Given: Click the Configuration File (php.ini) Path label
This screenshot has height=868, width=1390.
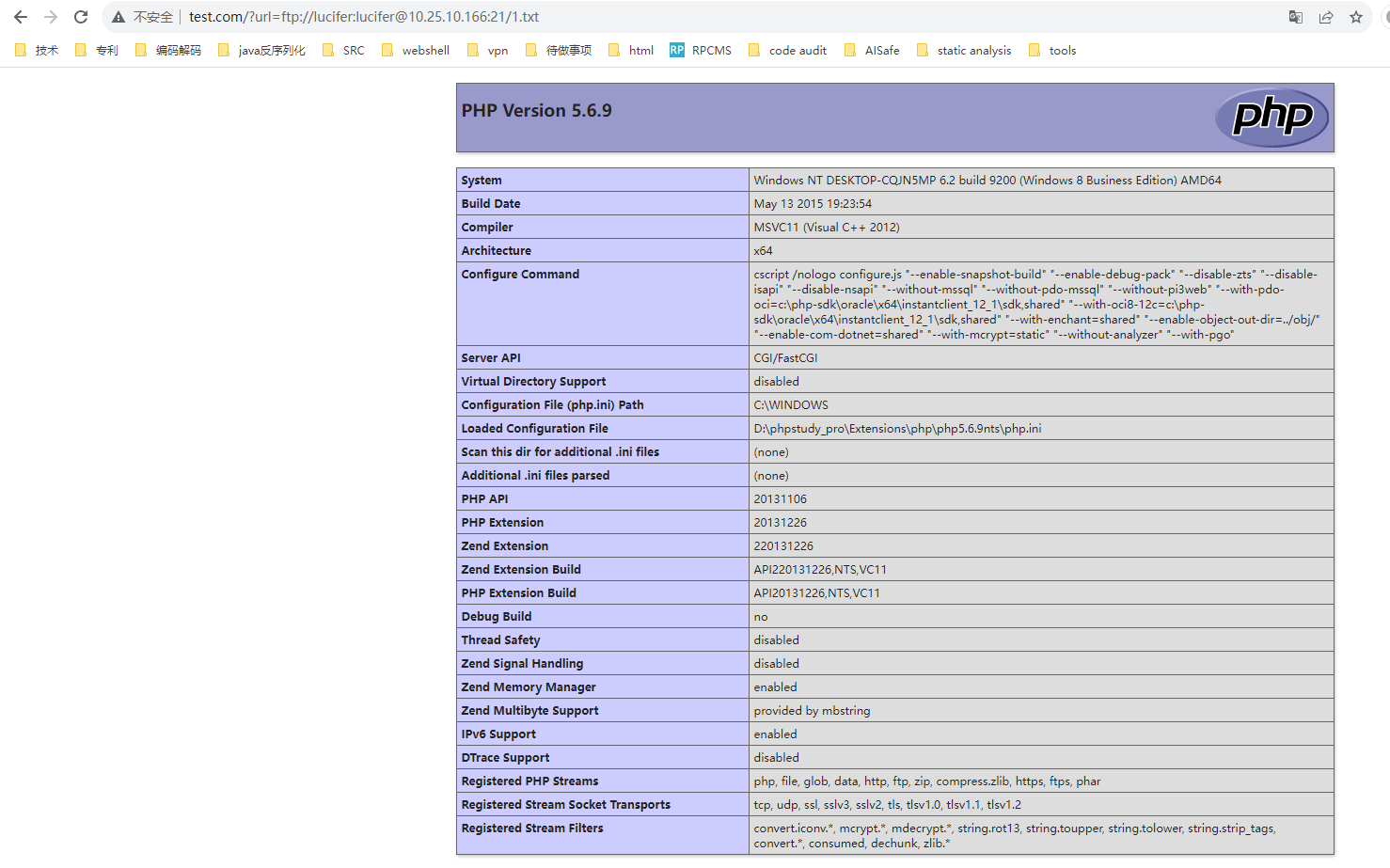Looking at the screenshot, I should pos(552,405).
